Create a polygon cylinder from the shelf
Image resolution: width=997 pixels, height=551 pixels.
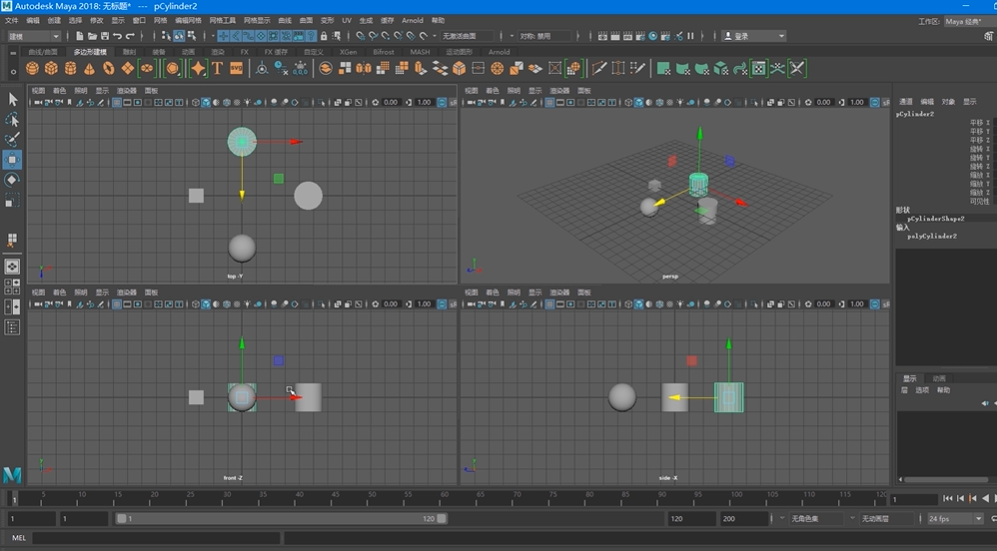coord(71,68)
